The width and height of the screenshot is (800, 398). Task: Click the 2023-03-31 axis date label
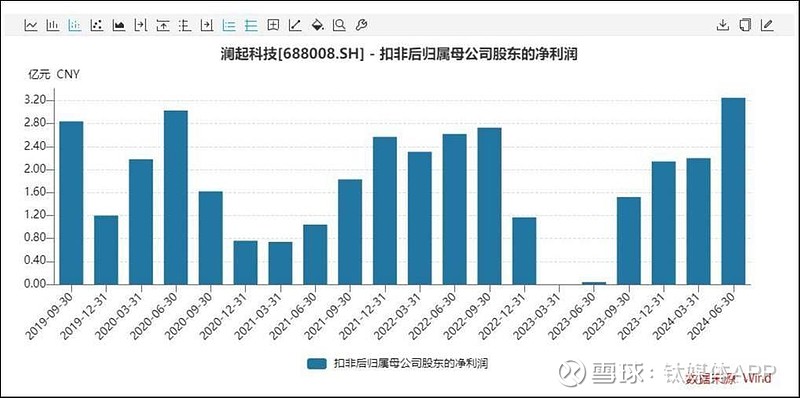tap(537, 315)
